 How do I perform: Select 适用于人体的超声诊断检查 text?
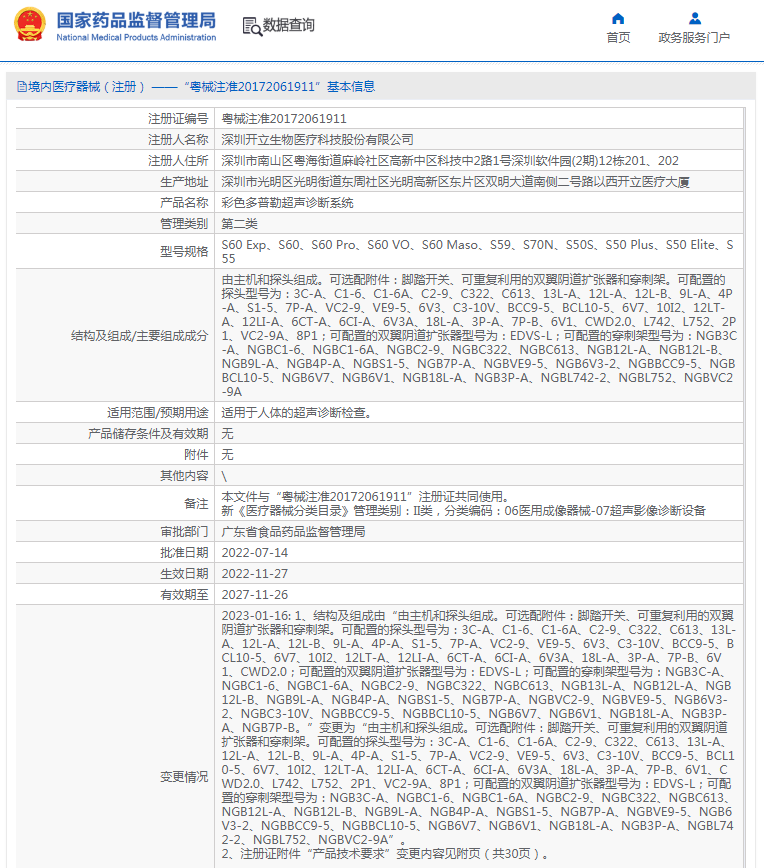coord(296,412)
